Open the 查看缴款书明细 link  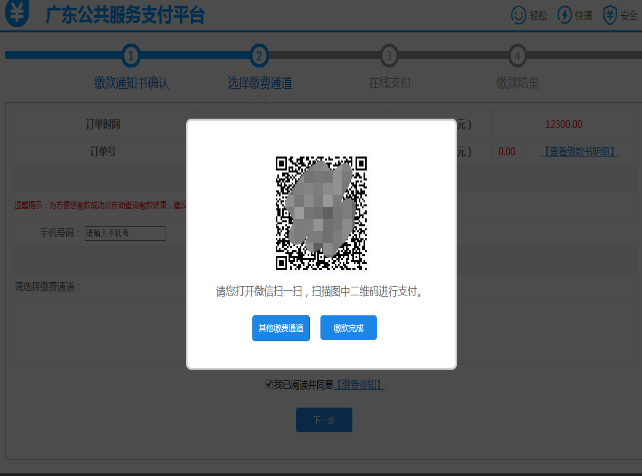[x=579, y=152]
